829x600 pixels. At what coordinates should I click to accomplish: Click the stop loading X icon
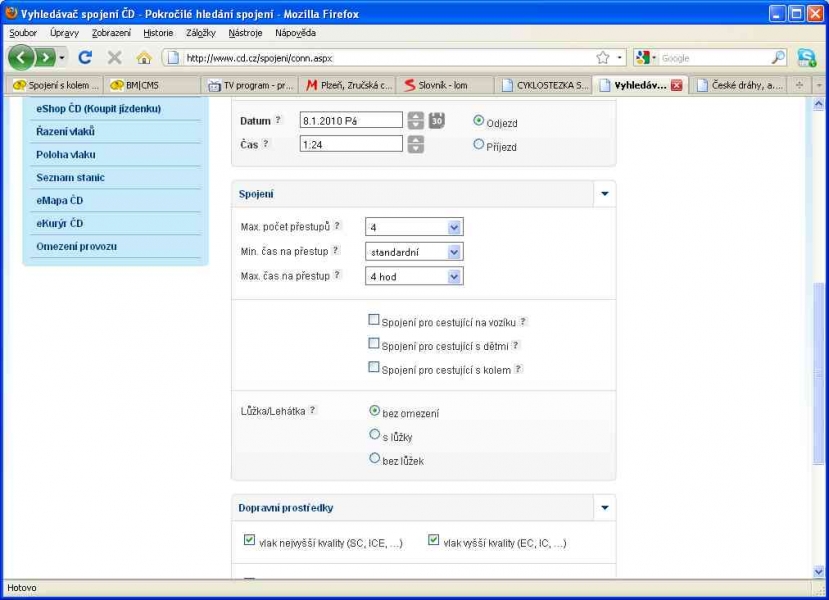tap(114, 58)
